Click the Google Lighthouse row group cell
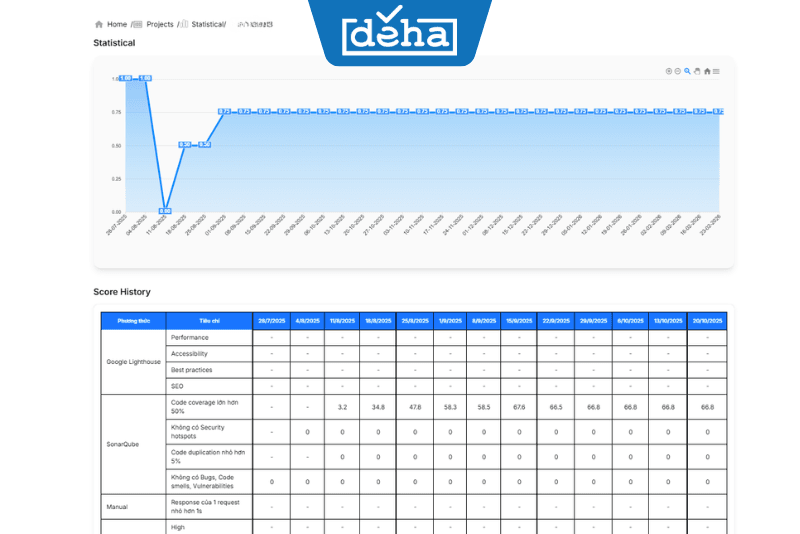The height and width of the screenshot is (534, 800). point(133,362)
